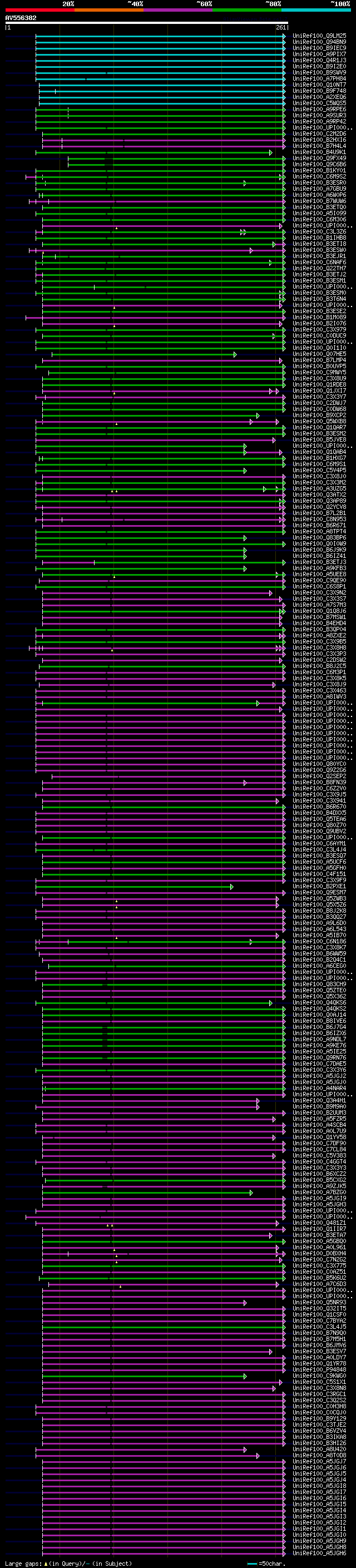
Task: Click the purple ~60% identity legend segment
Action: click(177, 10)
